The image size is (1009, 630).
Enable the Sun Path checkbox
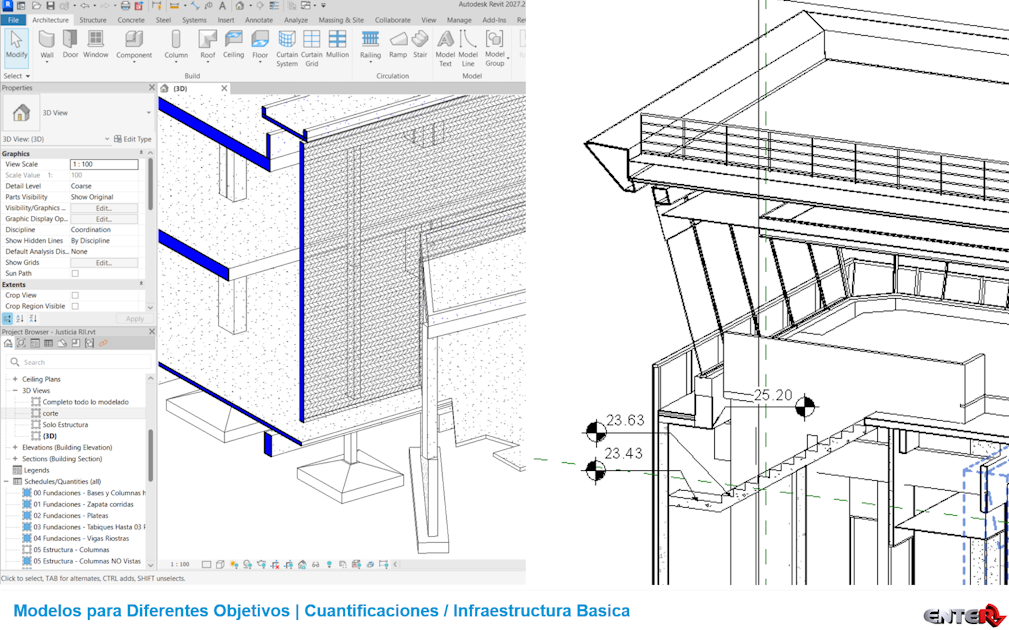(75, 273)
